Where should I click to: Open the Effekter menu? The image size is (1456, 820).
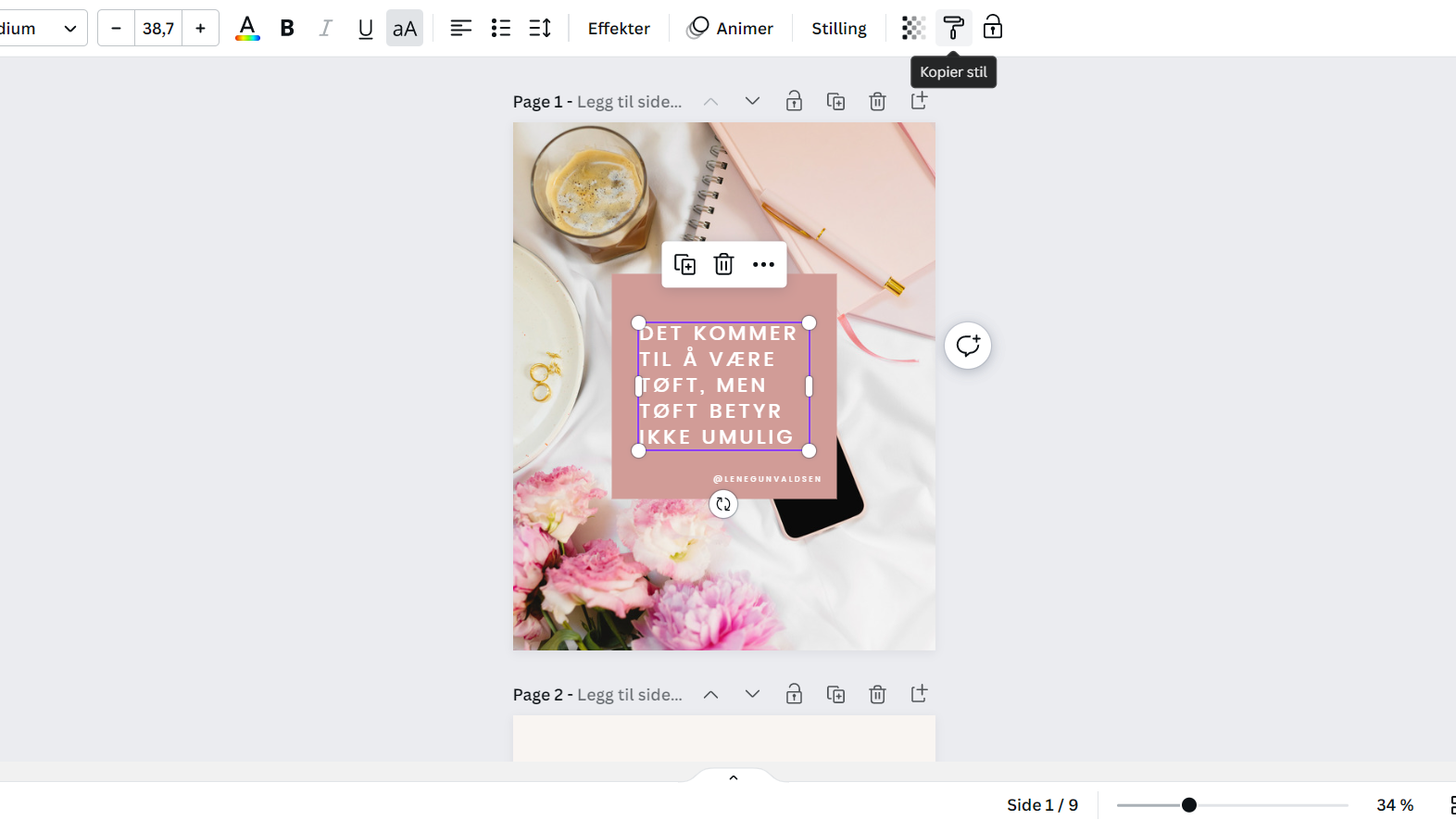619,28
